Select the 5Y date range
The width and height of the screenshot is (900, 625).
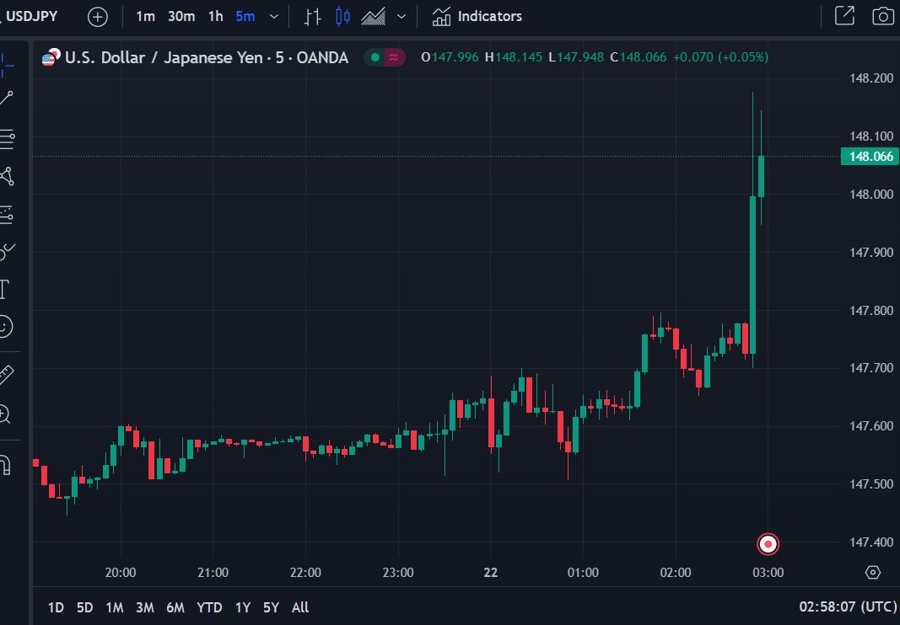[271, 607]
